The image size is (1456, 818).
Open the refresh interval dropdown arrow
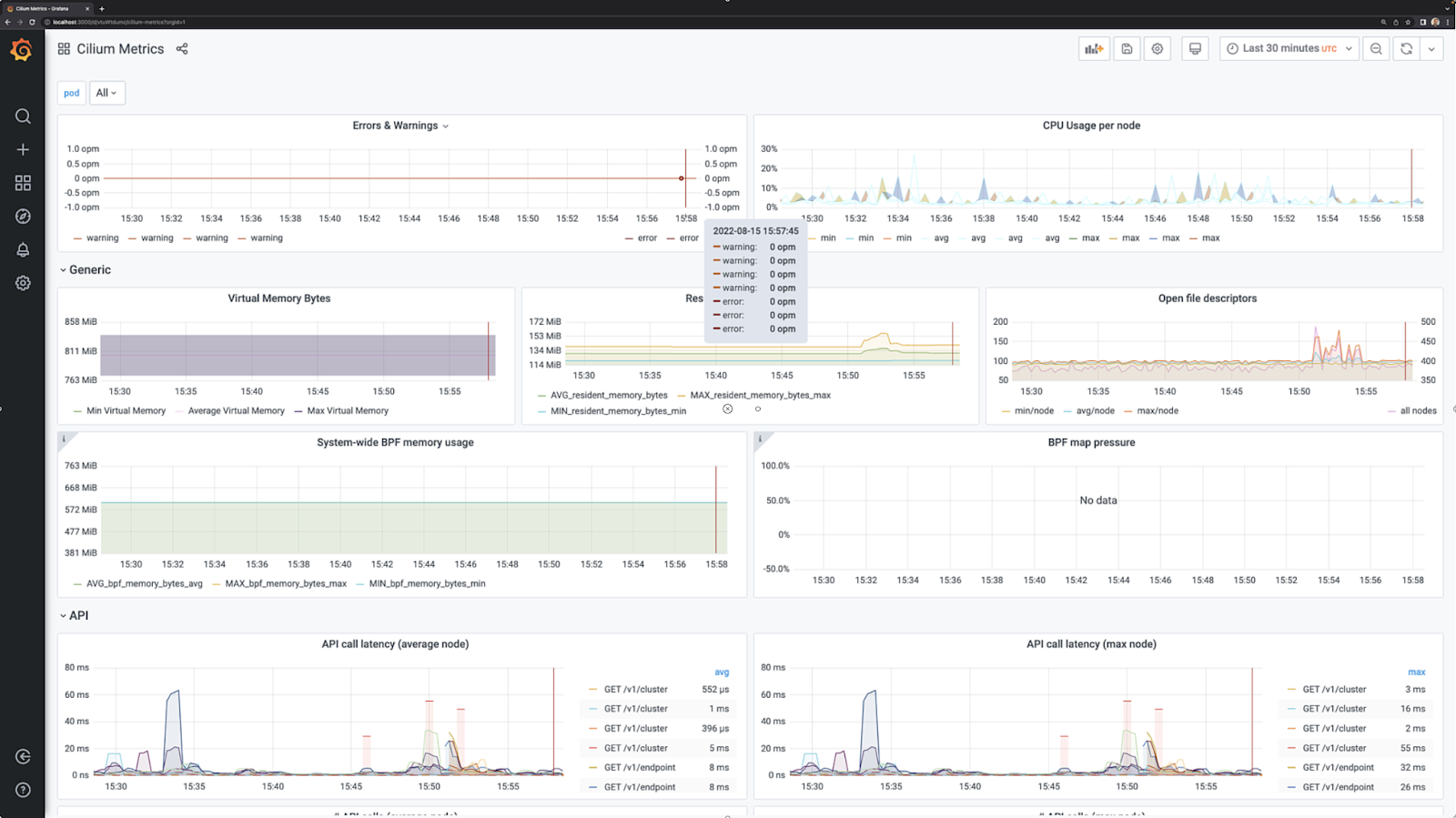tap(1431, 49)
